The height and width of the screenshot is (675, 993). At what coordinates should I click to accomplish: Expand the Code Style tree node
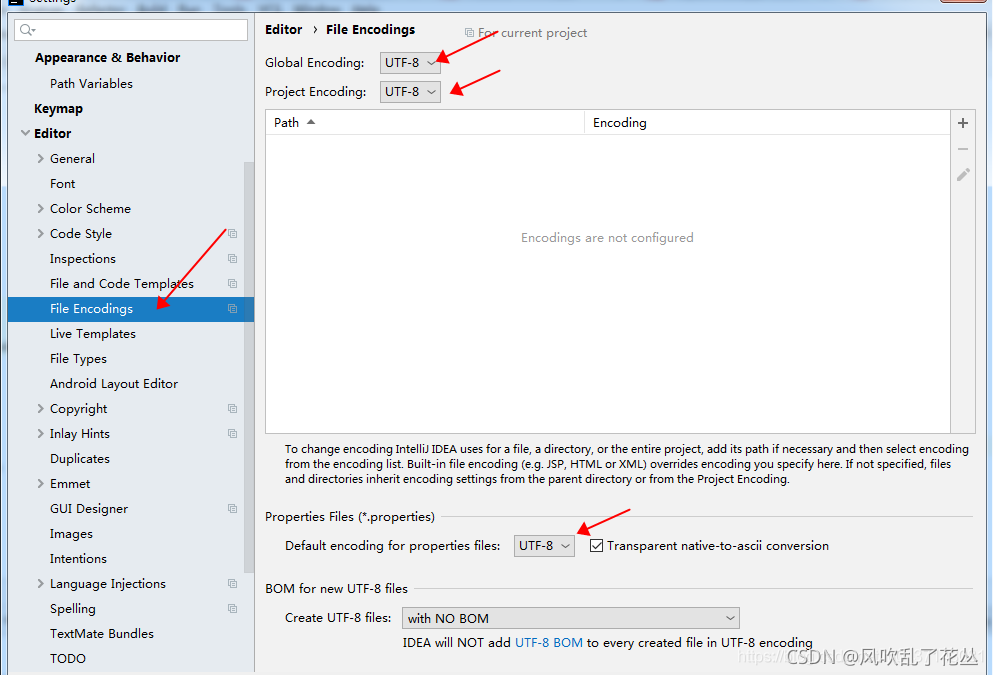(41, 234)
